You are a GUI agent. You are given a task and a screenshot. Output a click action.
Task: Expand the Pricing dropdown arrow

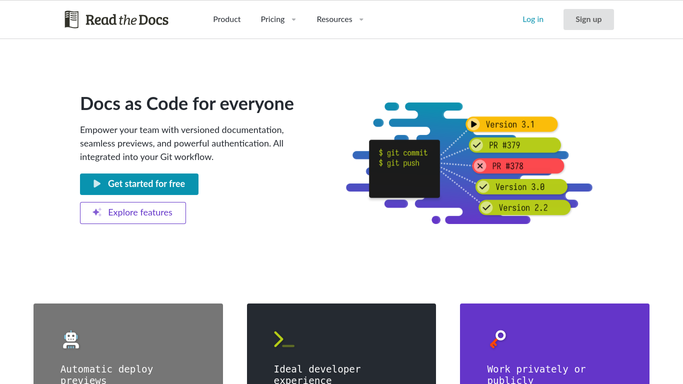294,20
